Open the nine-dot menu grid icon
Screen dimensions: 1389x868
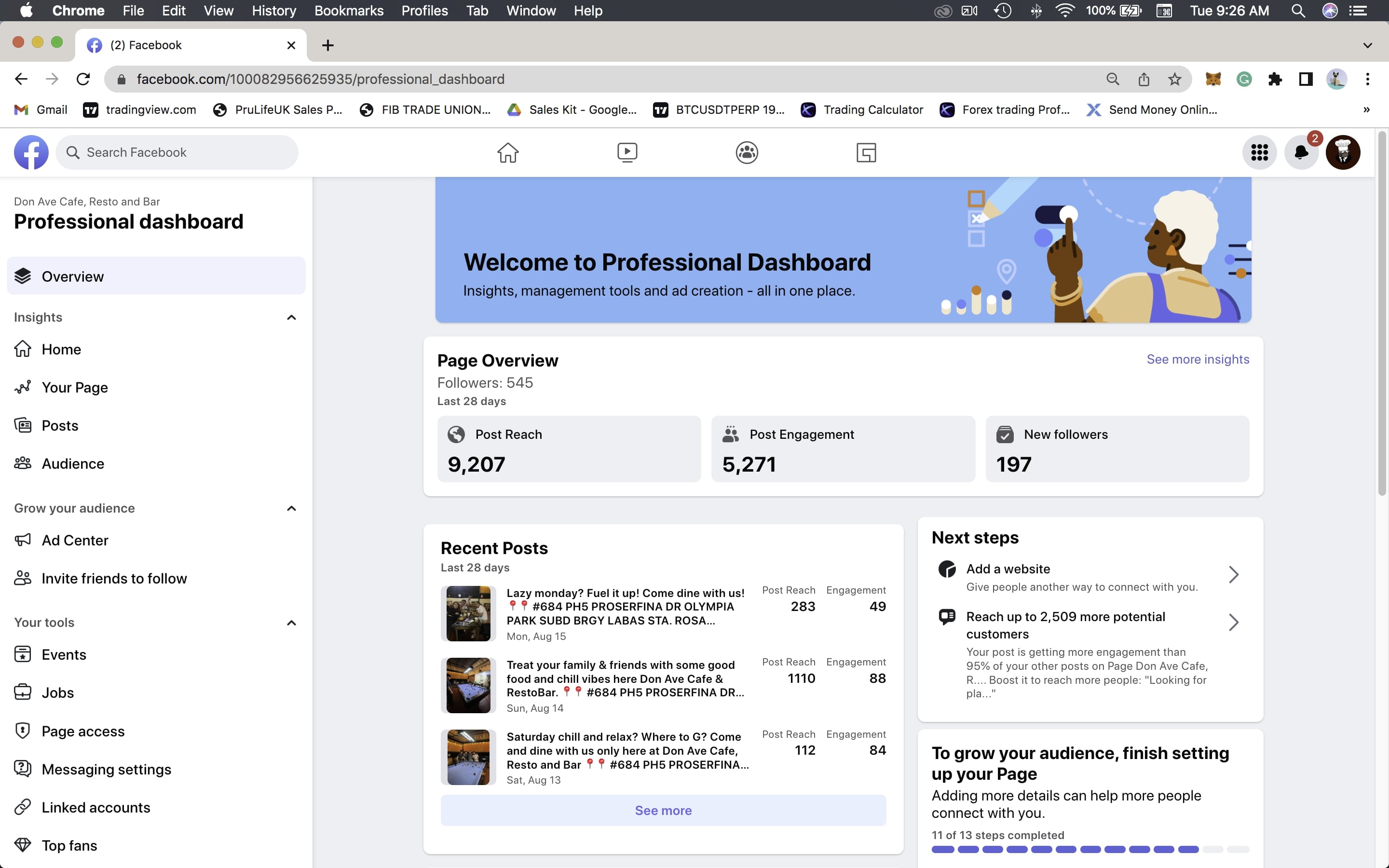point(1259,153)
